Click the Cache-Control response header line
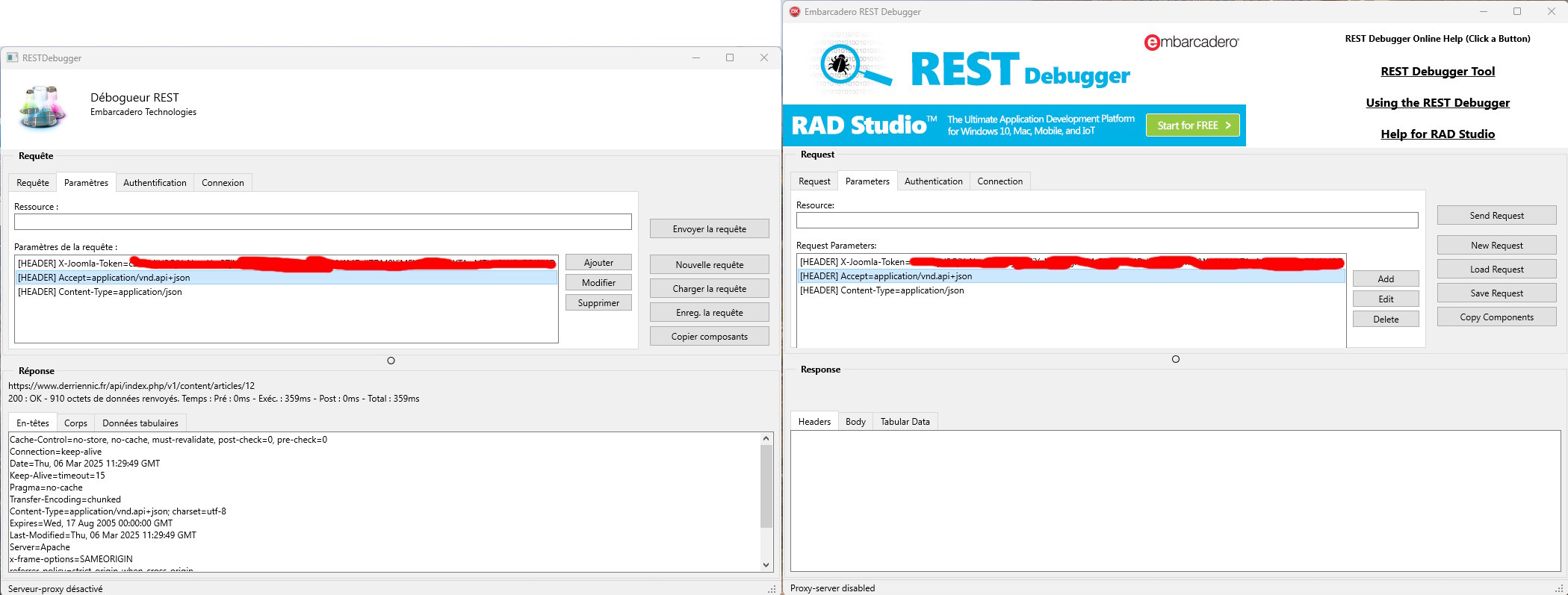Screen dimensions: 1568x595 coord(168,440)
